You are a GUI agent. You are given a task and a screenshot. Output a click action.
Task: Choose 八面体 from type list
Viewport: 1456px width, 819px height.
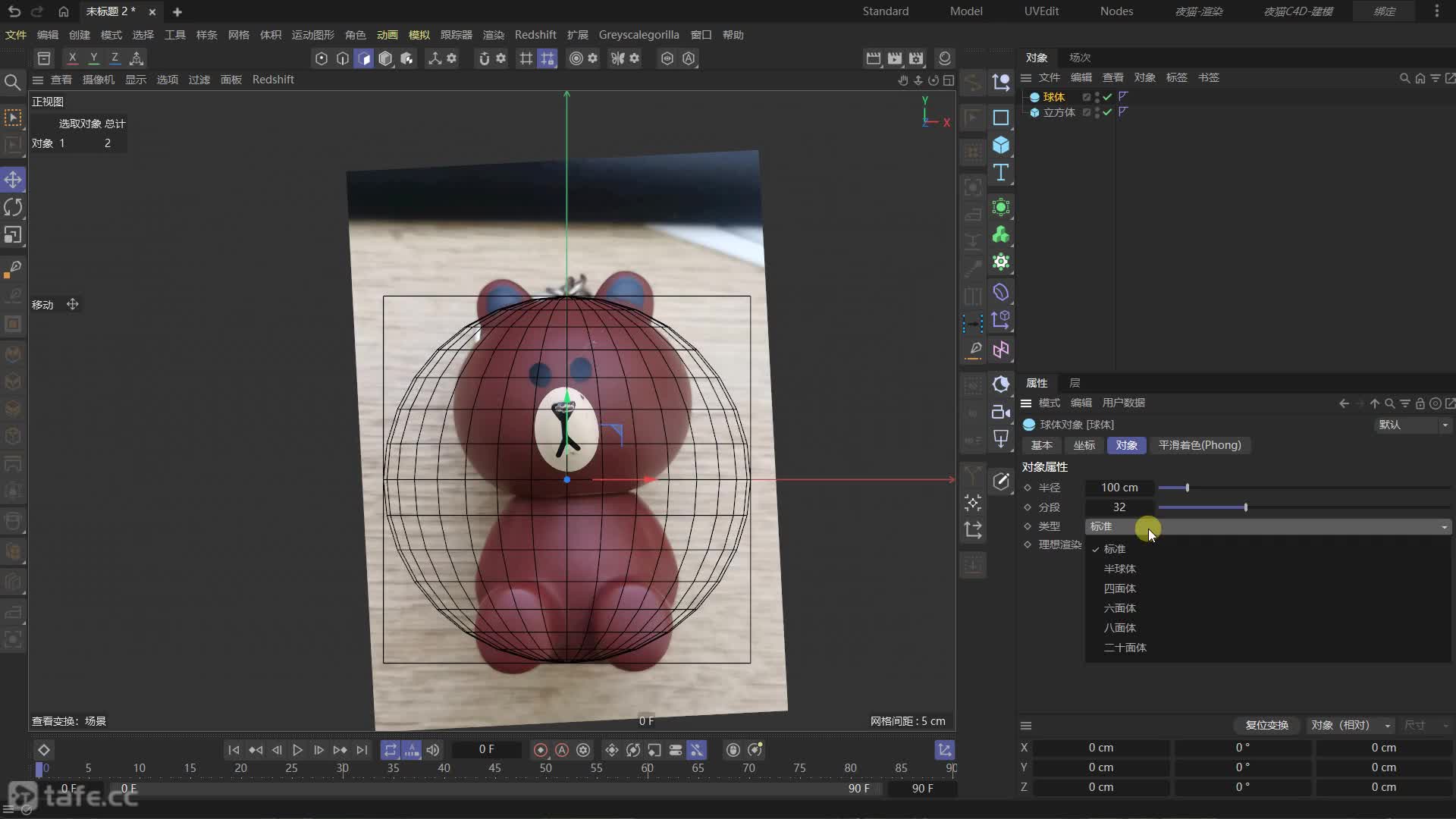pyautogui.click(x=1120, y=628)
